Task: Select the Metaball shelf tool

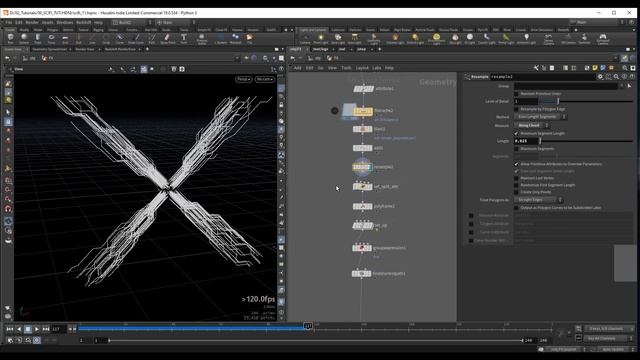Action: point(236,39)
